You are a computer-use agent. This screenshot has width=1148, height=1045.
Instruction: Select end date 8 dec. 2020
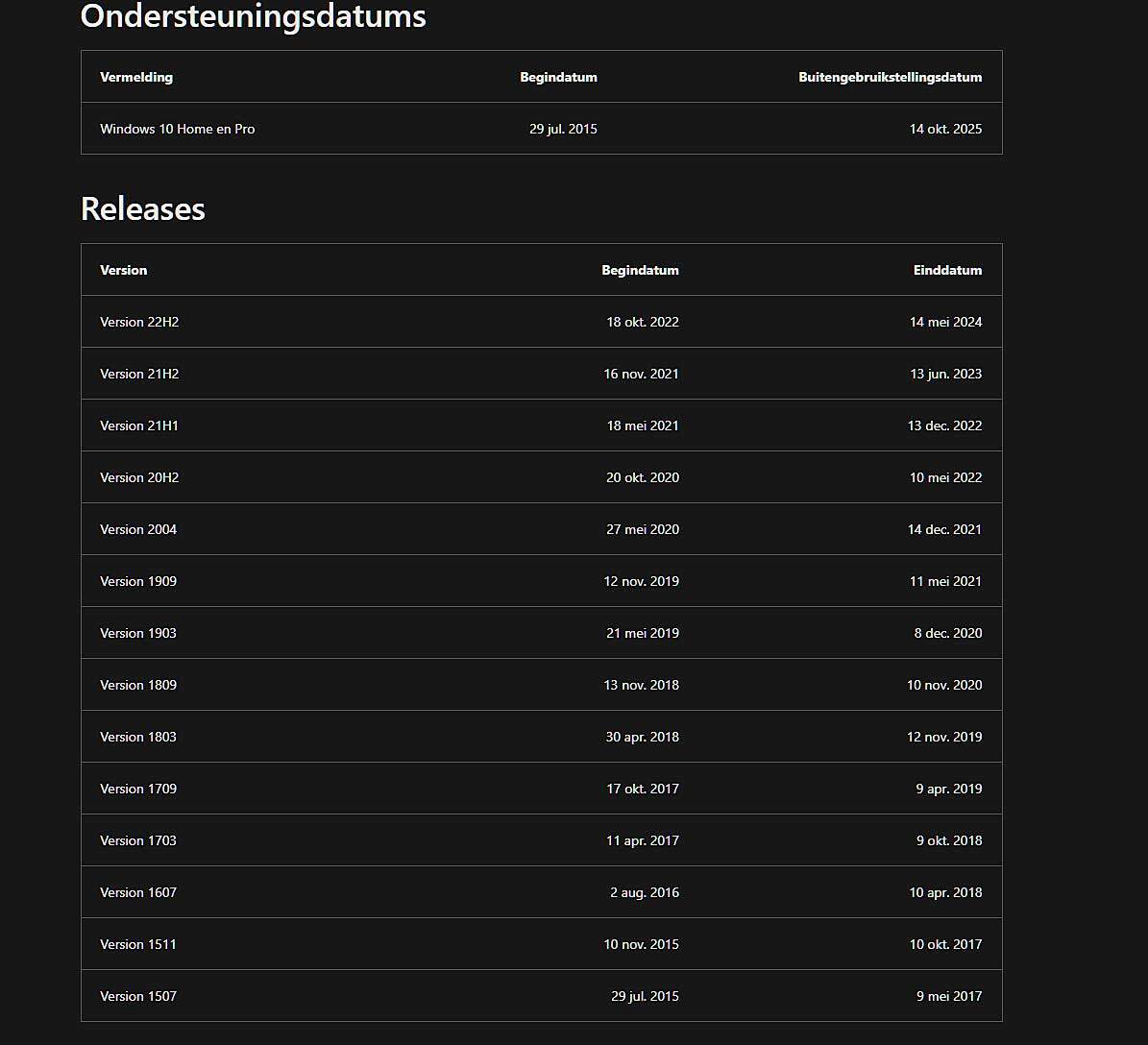point(947,634)
